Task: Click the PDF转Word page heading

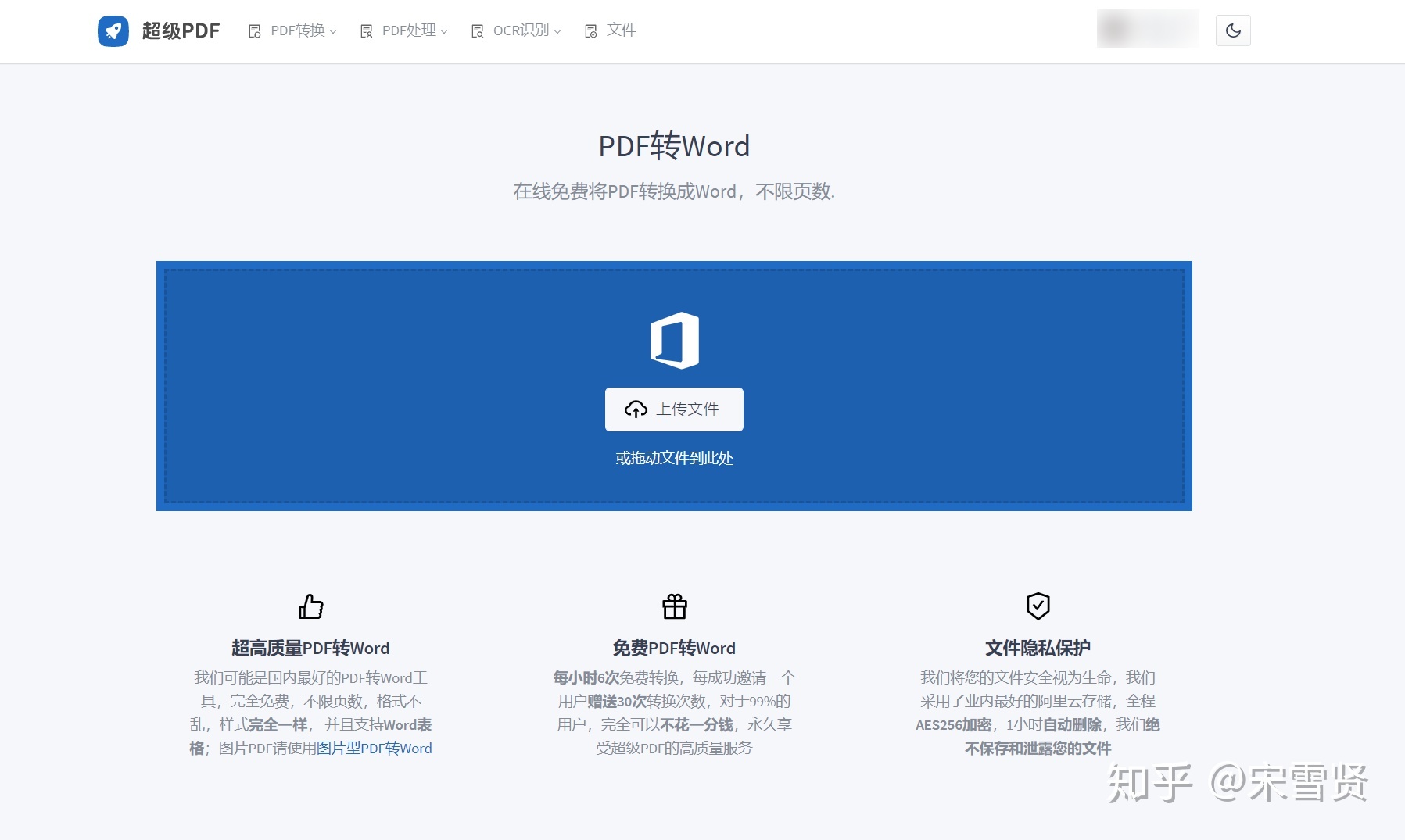Action: (674, 146)
